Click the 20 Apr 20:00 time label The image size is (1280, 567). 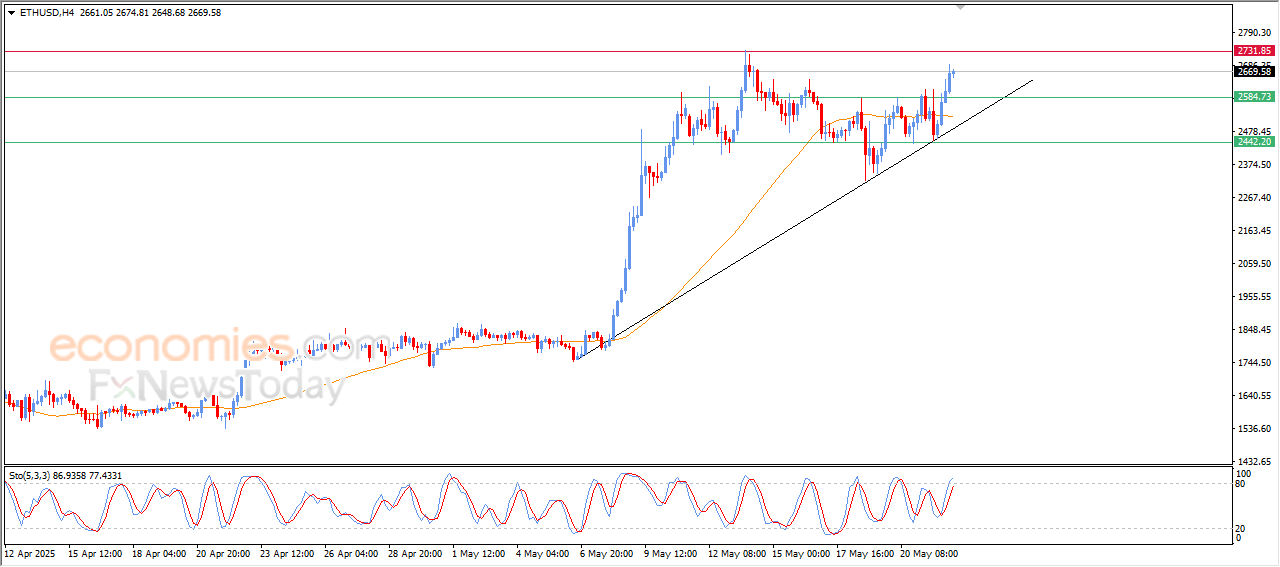(x=221, y=552)
